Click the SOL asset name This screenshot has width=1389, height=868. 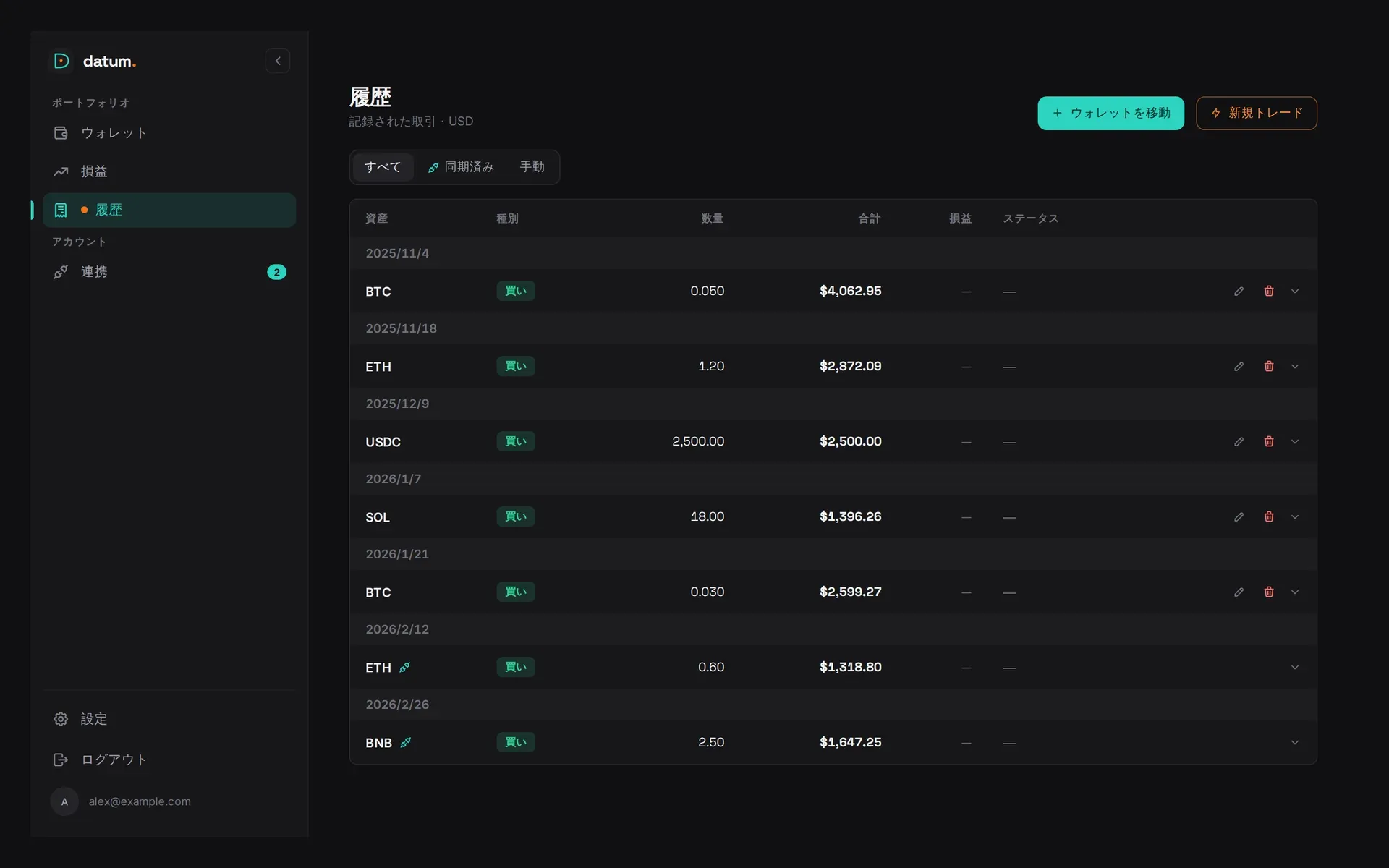(x=378, y=517)
